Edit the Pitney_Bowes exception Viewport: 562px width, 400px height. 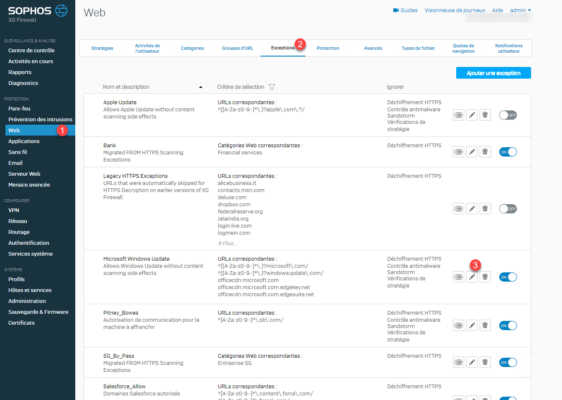[472, 325]
